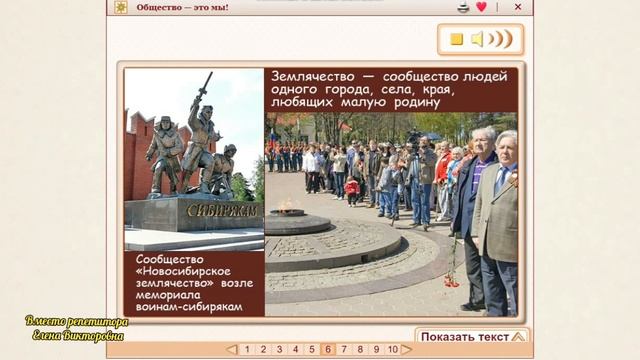Click the sun logo icon in the header
This screenshot has width=640, height=360.
pyautogui.click(x=120, y=7)
